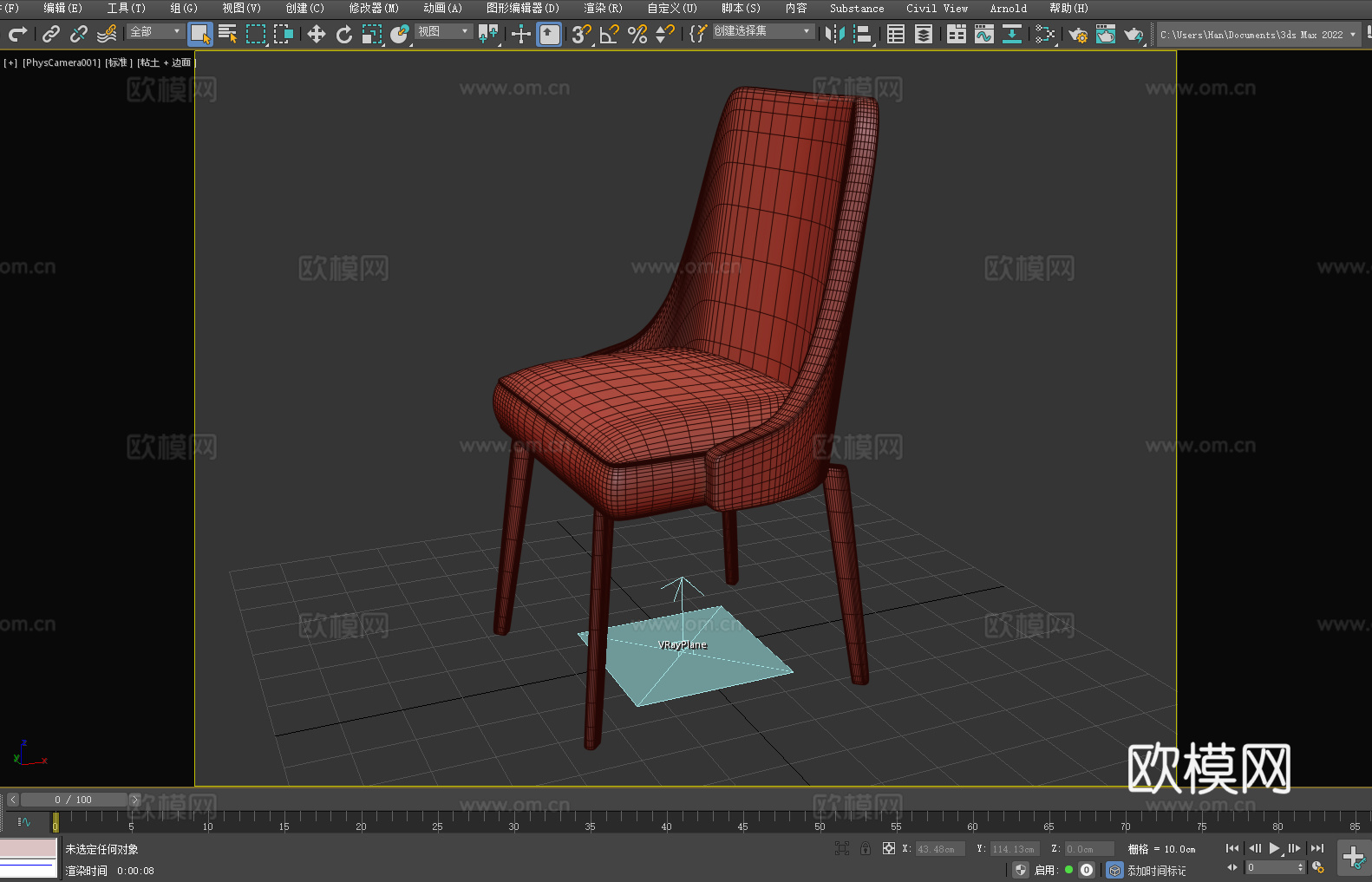Click the time slider 0 / 100 handle

pos(74,800)
